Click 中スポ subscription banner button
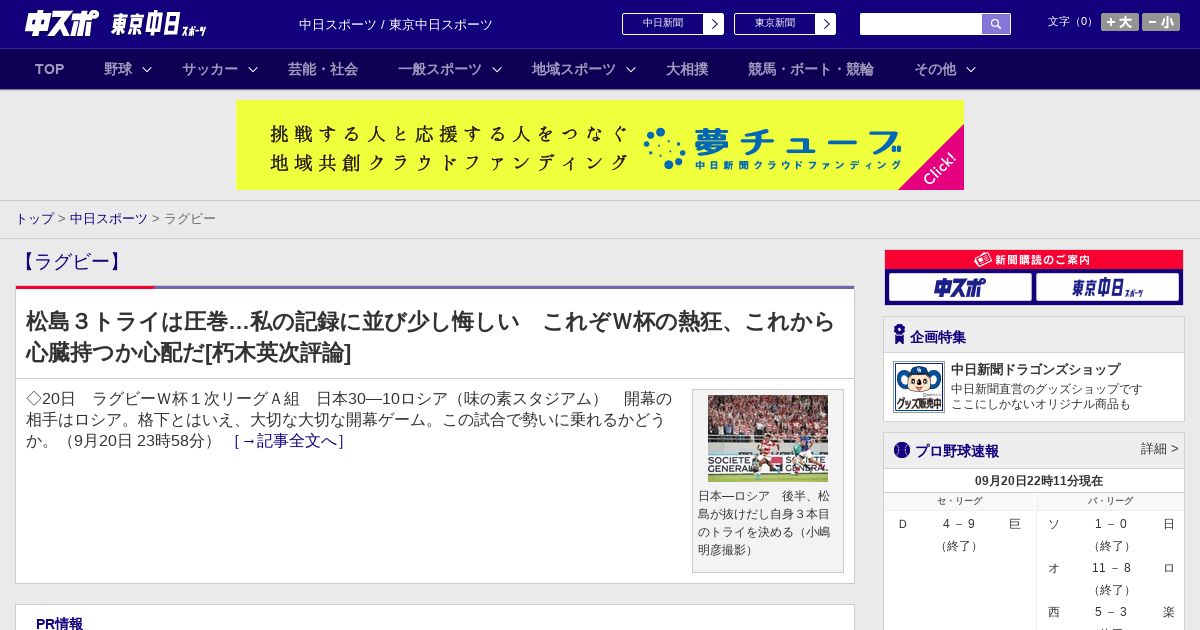The height and width of the screenshot is (630, 1200). pos(960,288)
